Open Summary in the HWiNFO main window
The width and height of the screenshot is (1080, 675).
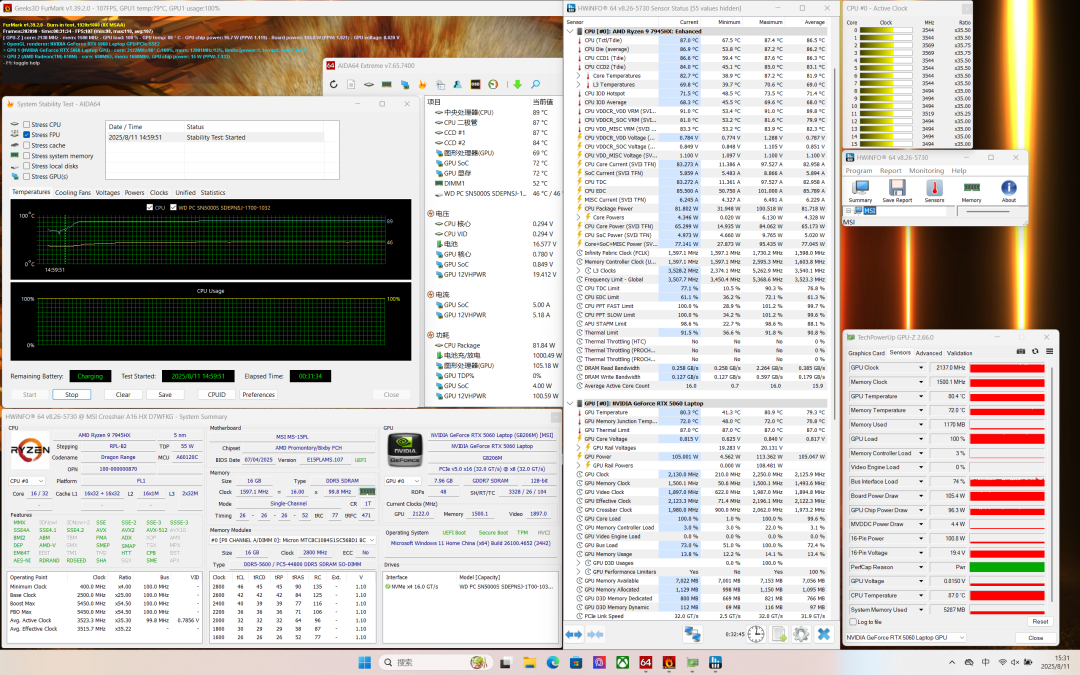point(860,191)
